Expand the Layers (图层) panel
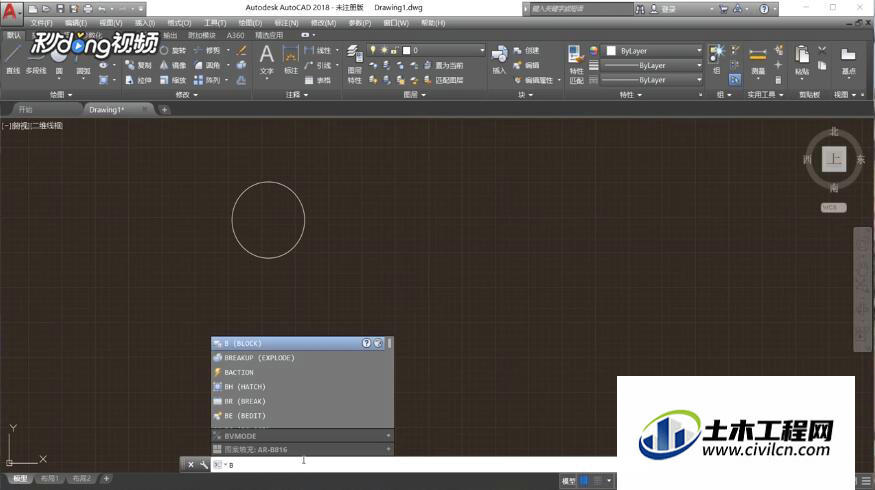 click(x=414, y=95)
